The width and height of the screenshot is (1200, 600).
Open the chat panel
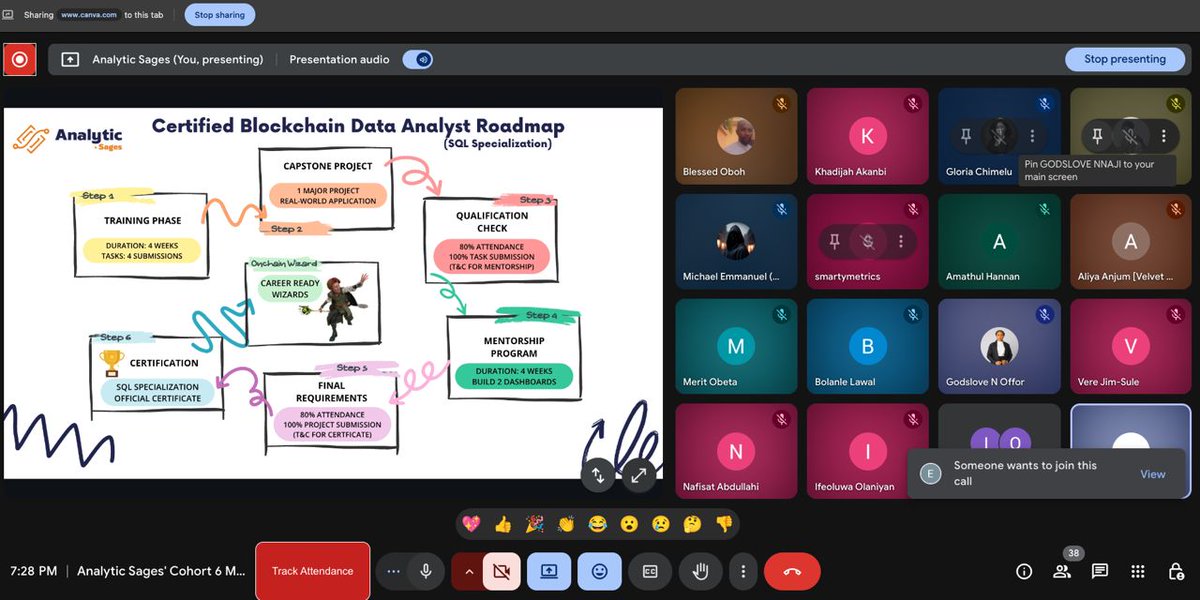point(1100,571)
